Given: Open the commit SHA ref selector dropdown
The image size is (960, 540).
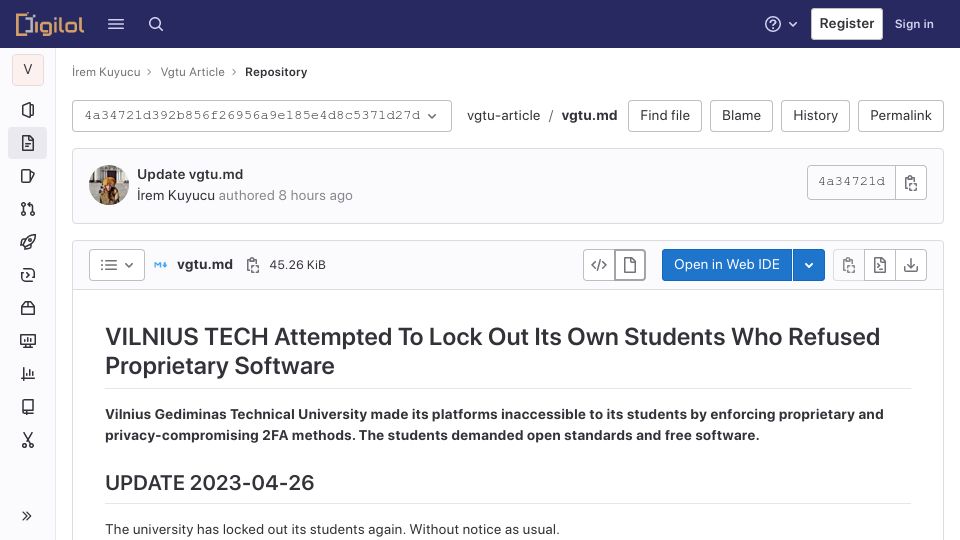Looking at the screenshot, I should 262,116.
